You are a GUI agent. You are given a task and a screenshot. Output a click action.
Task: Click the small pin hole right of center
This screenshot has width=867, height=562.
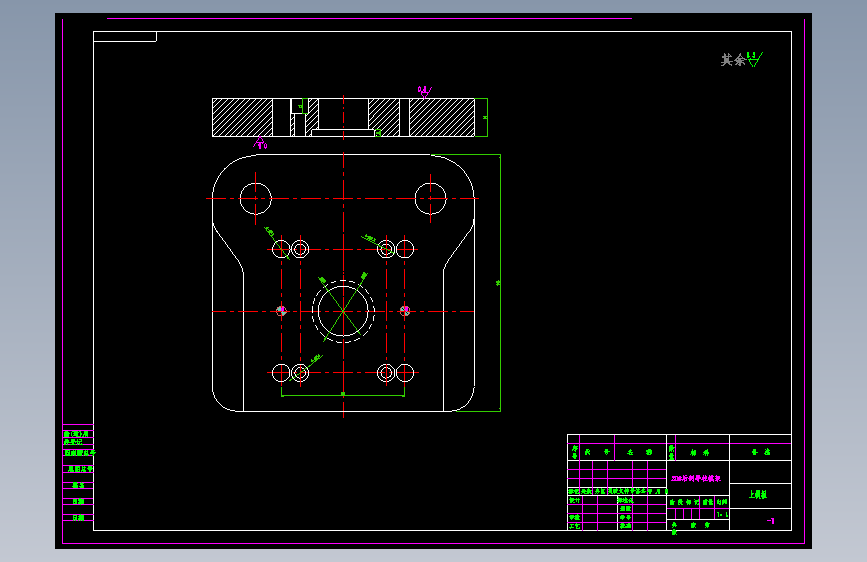405,311
